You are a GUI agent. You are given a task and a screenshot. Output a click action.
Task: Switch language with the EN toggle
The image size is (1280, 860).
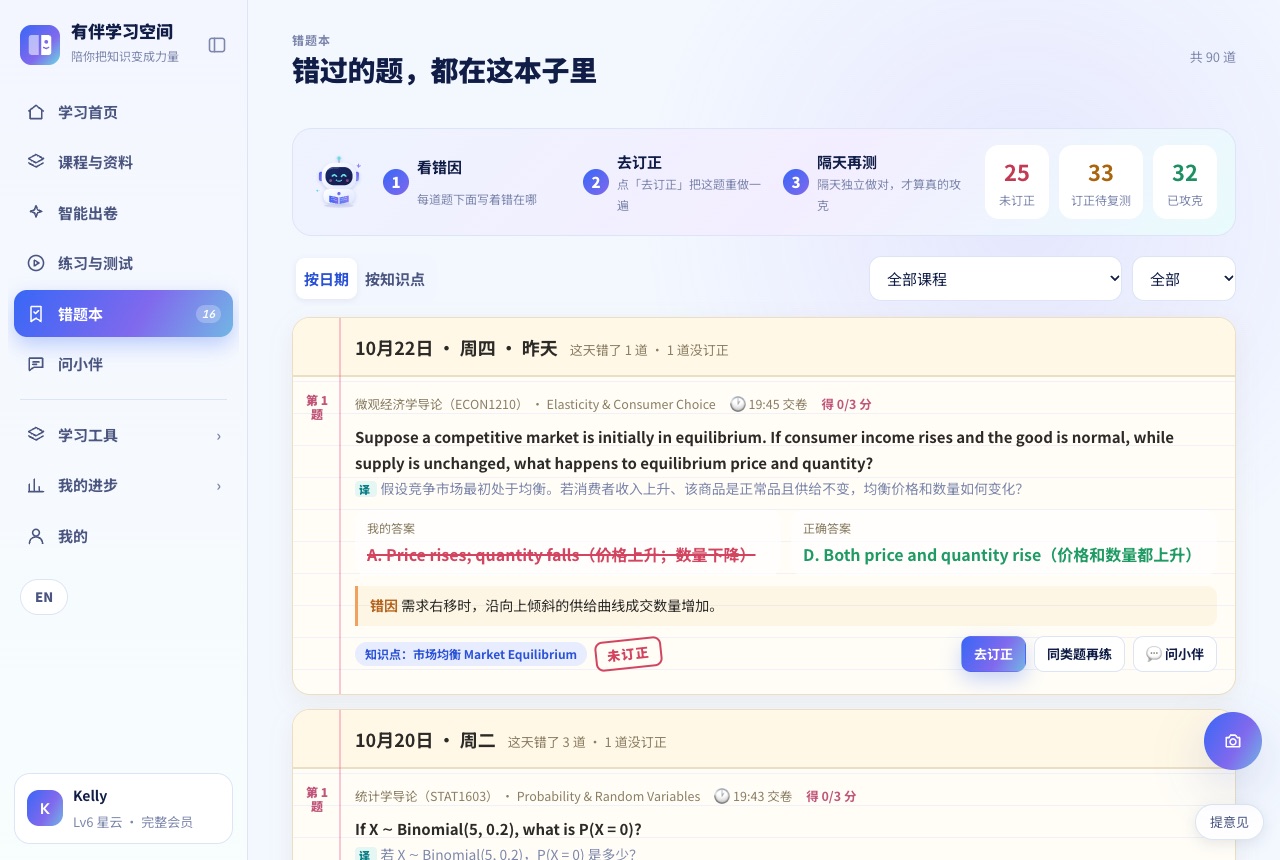(44, 597)
